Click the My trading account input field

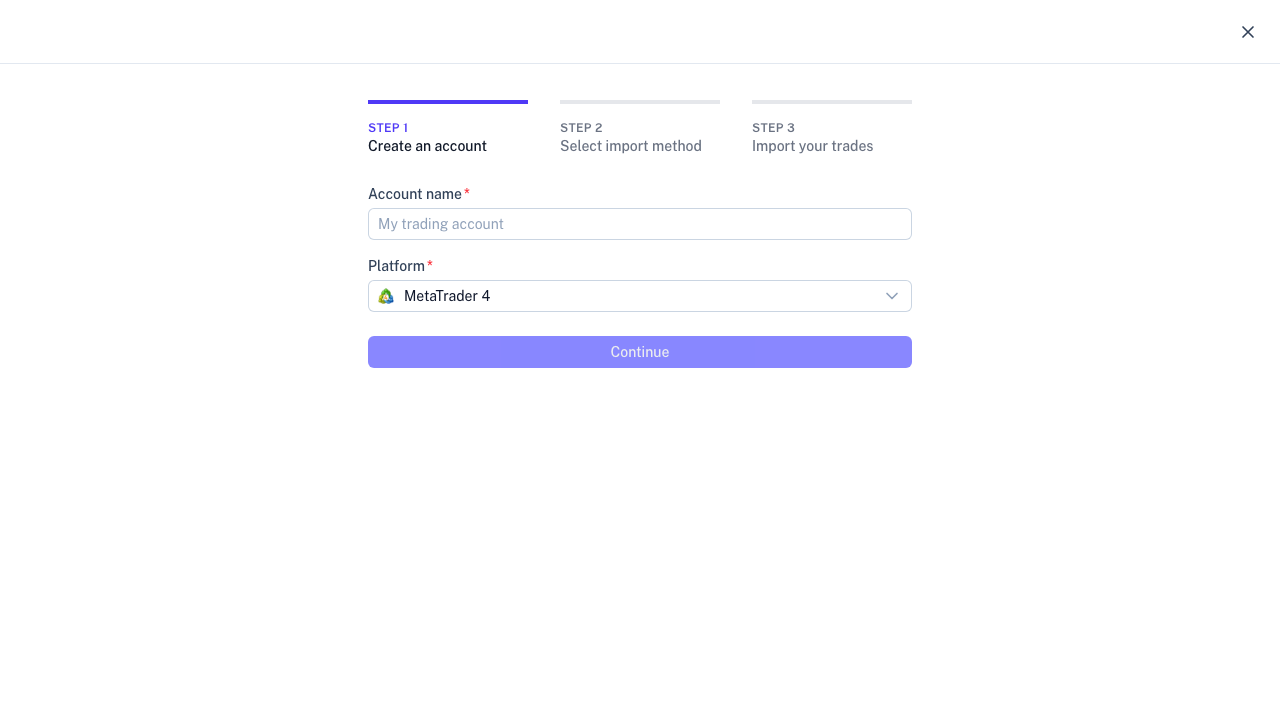(x=640, y=224)
